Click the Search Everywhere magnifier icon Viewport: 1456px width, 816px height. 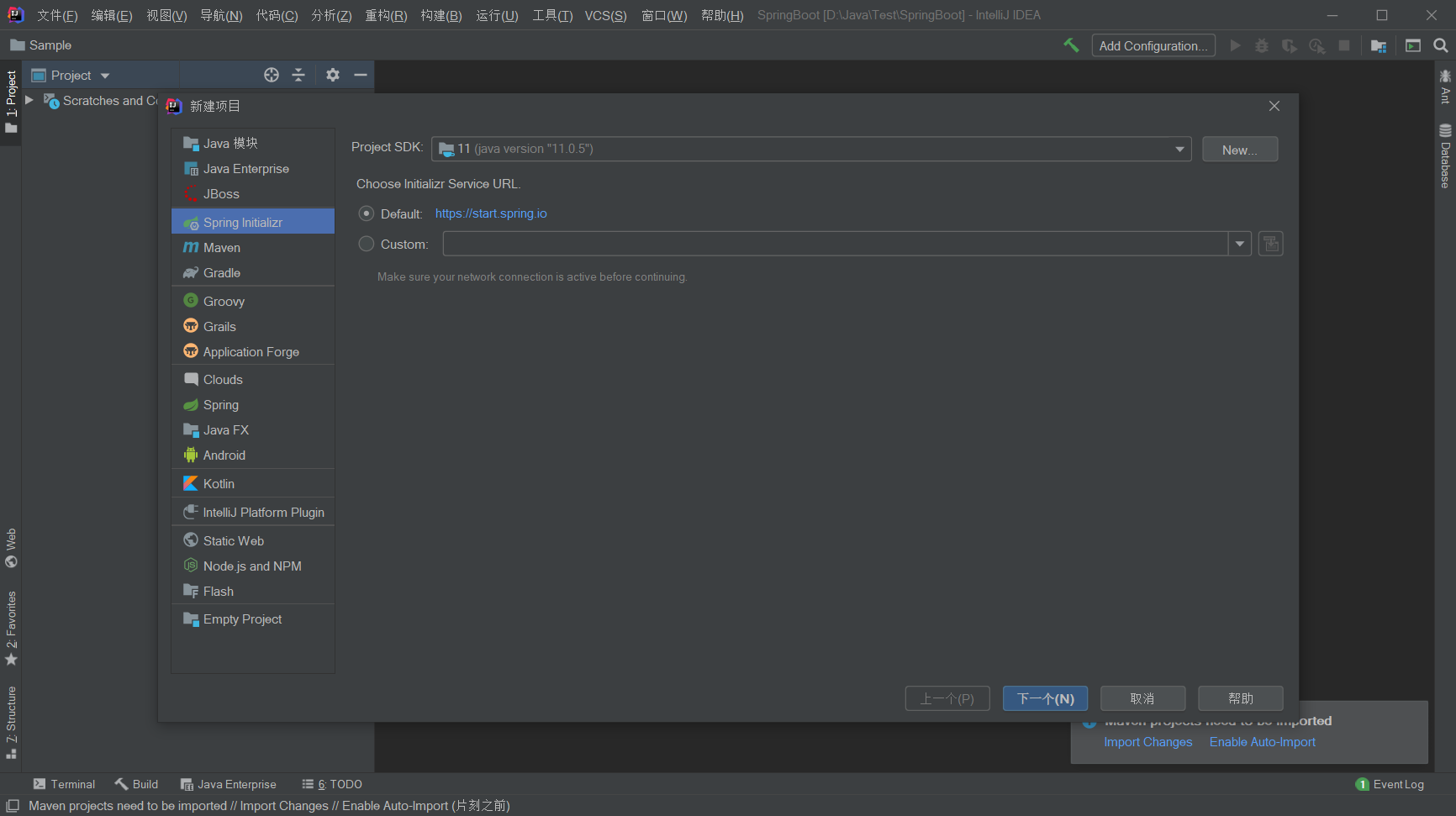point(1441,45)
